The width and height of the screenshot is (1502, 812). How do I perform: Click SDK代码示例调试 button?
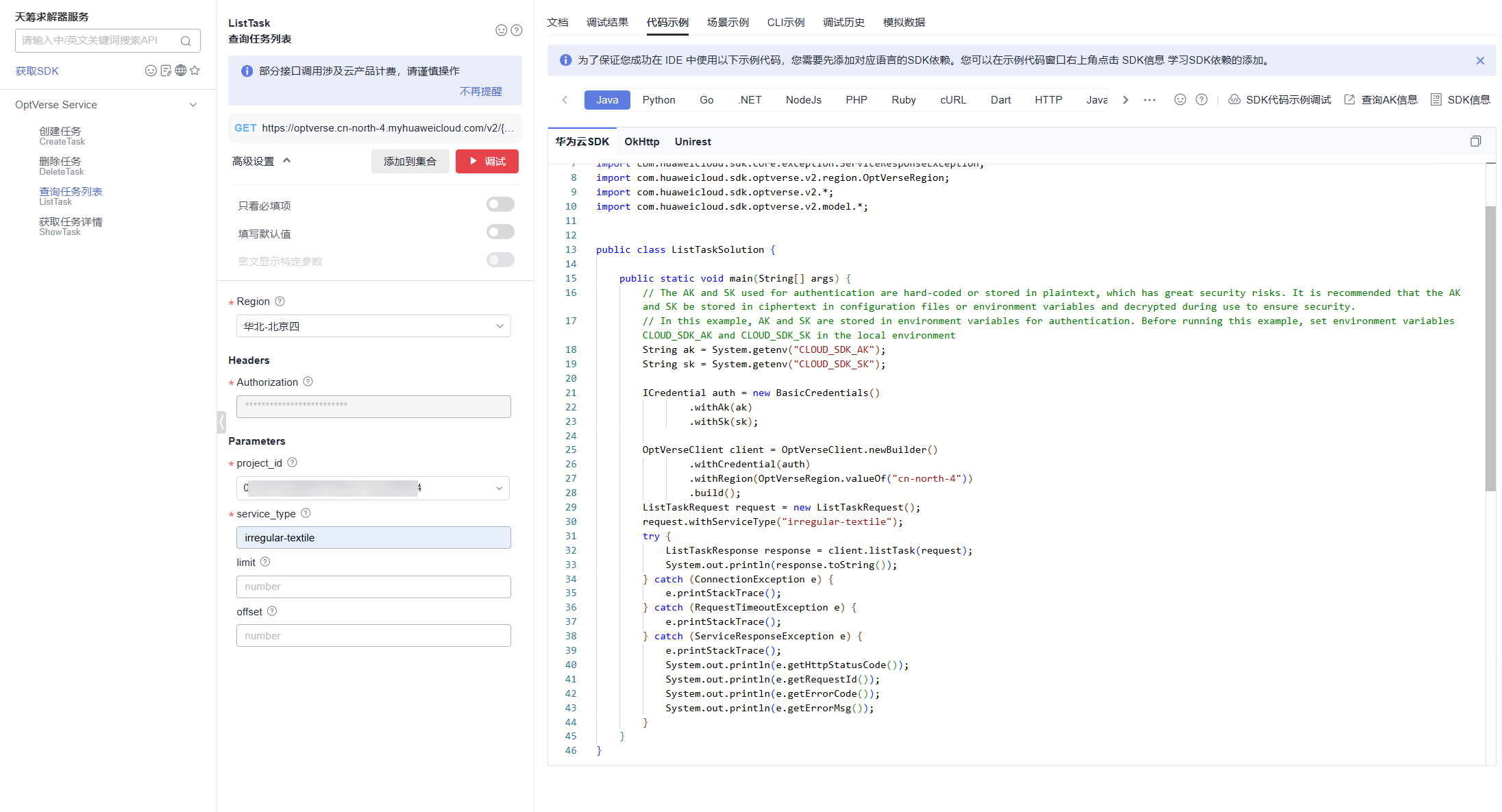coord(1280,99)
